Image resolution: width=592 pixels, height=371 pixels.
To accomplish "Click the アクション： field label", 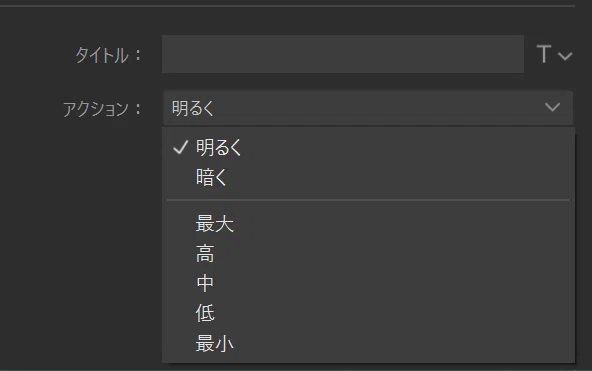I will [102, 109].
